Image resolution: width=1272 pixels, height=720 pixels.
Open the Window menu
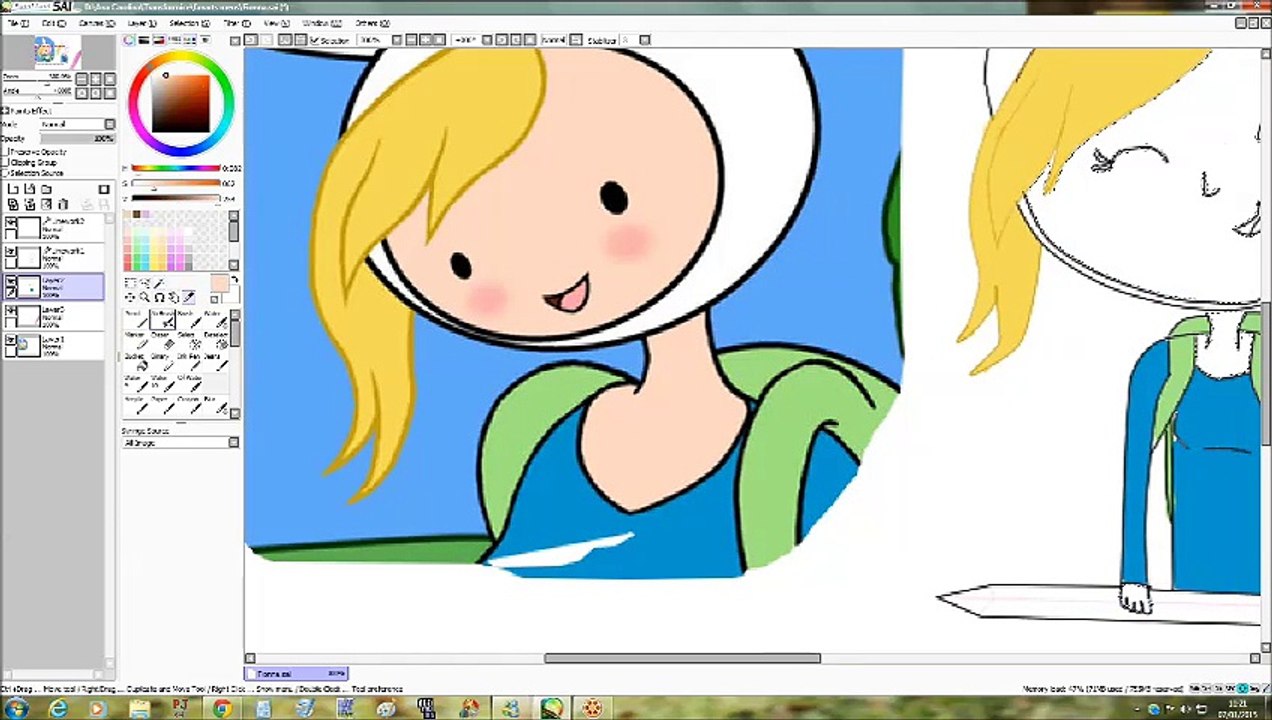pyautogui.click(x=320, y=23)
